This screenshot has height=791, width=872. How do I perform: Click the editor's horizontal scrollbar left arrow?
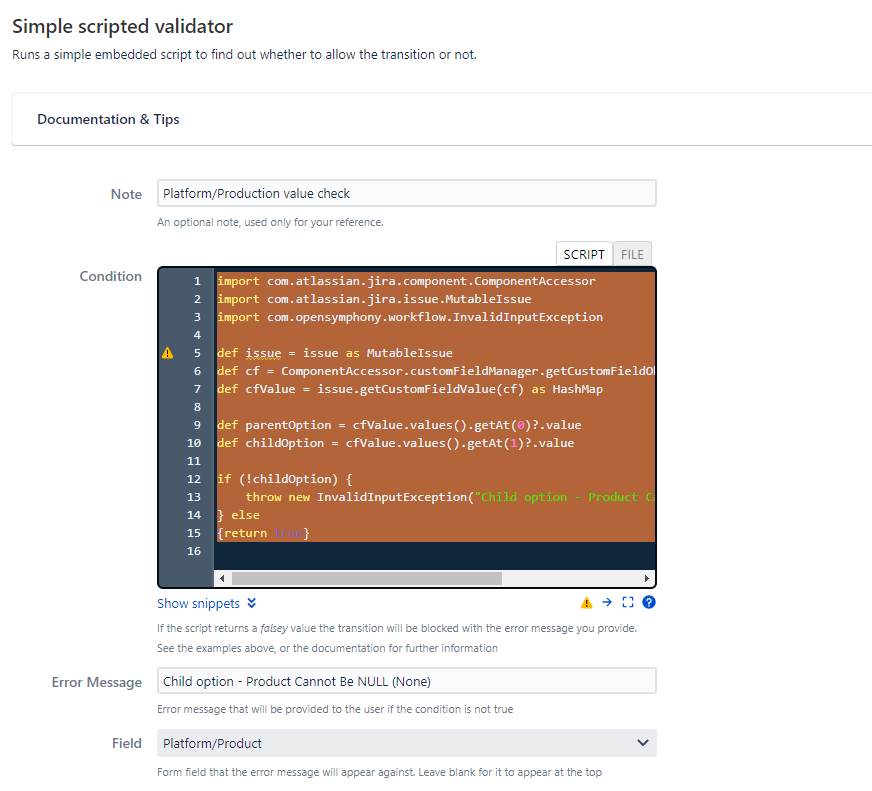click(x=222, y=579)
